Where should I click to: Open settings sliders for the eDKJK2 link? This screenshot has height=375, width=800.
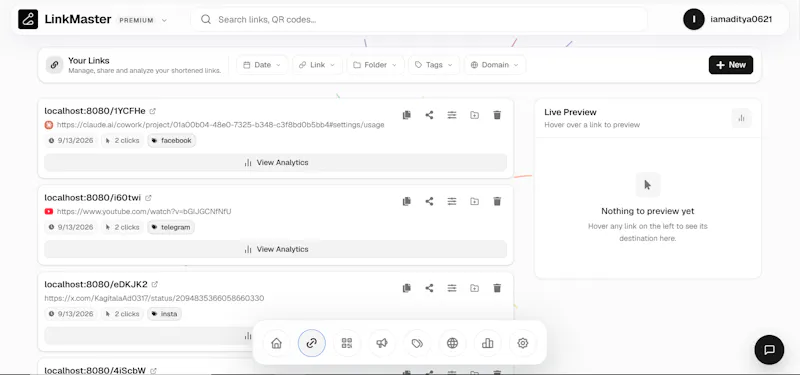point(452,288)
